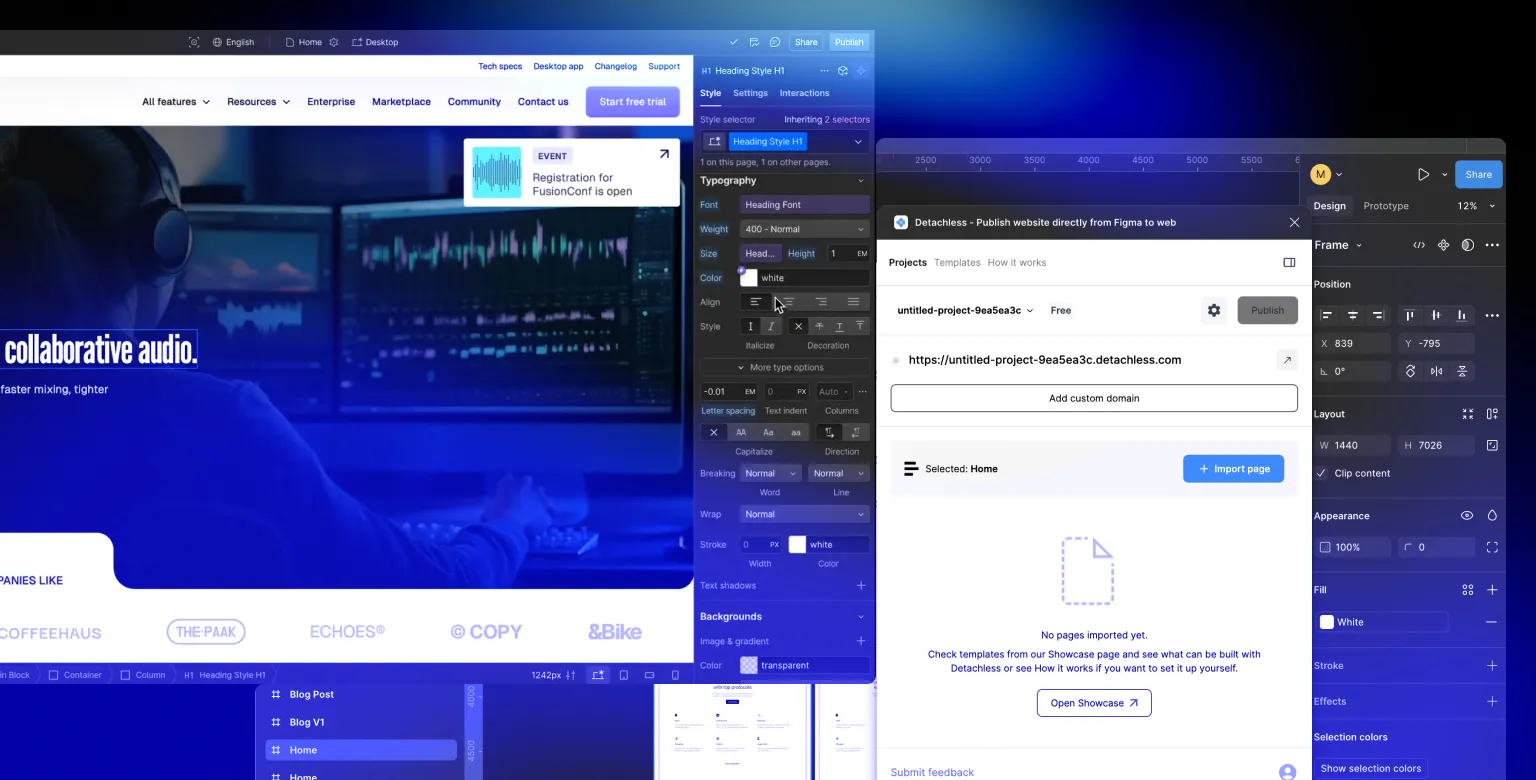Apply underline decoration in Typography
The height and width of the screenshot is (780, 1536).
(839, 326)
